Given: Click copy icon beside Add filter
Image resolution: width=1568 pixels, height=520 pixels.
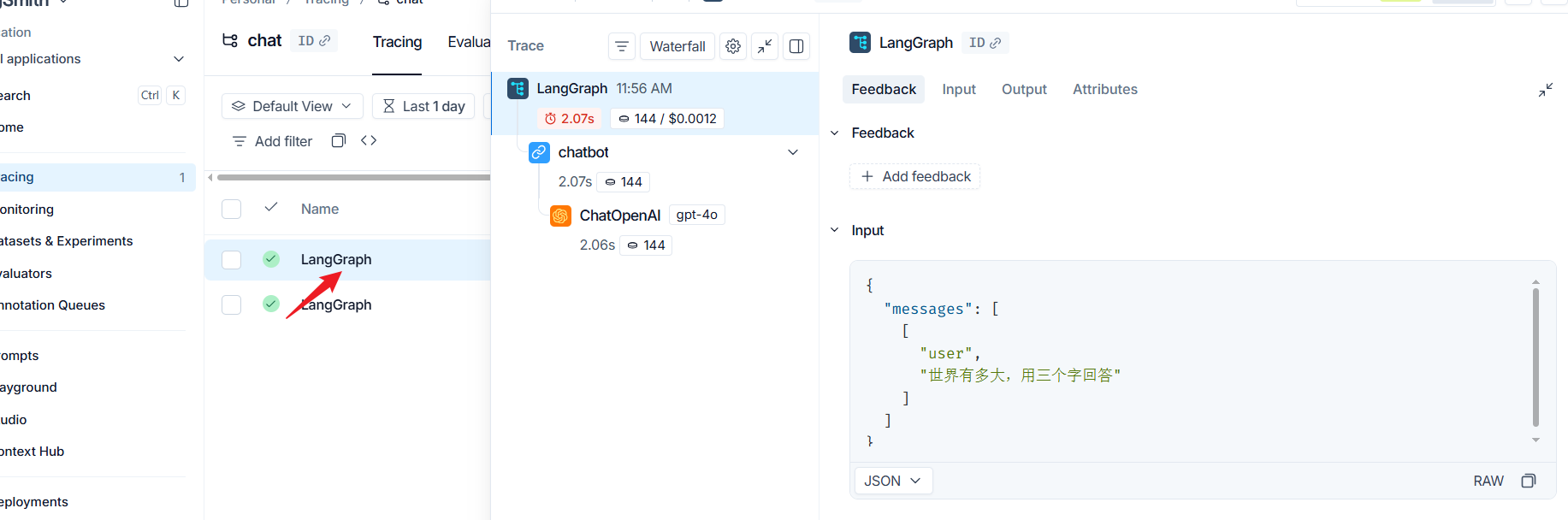Looking at the screenshot, I should tap(339, 140).
